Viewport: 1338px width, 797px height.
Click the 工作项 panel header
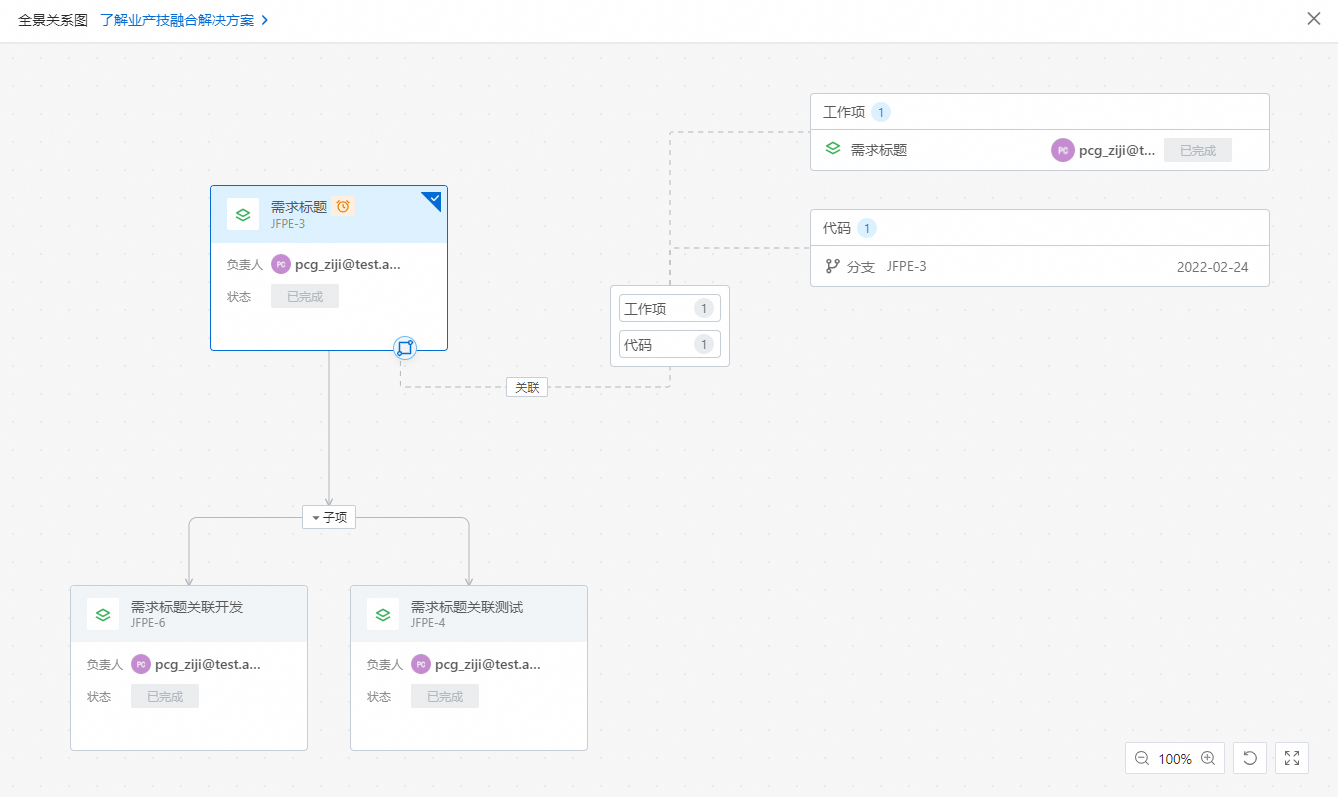click(x=1040, y=112)
